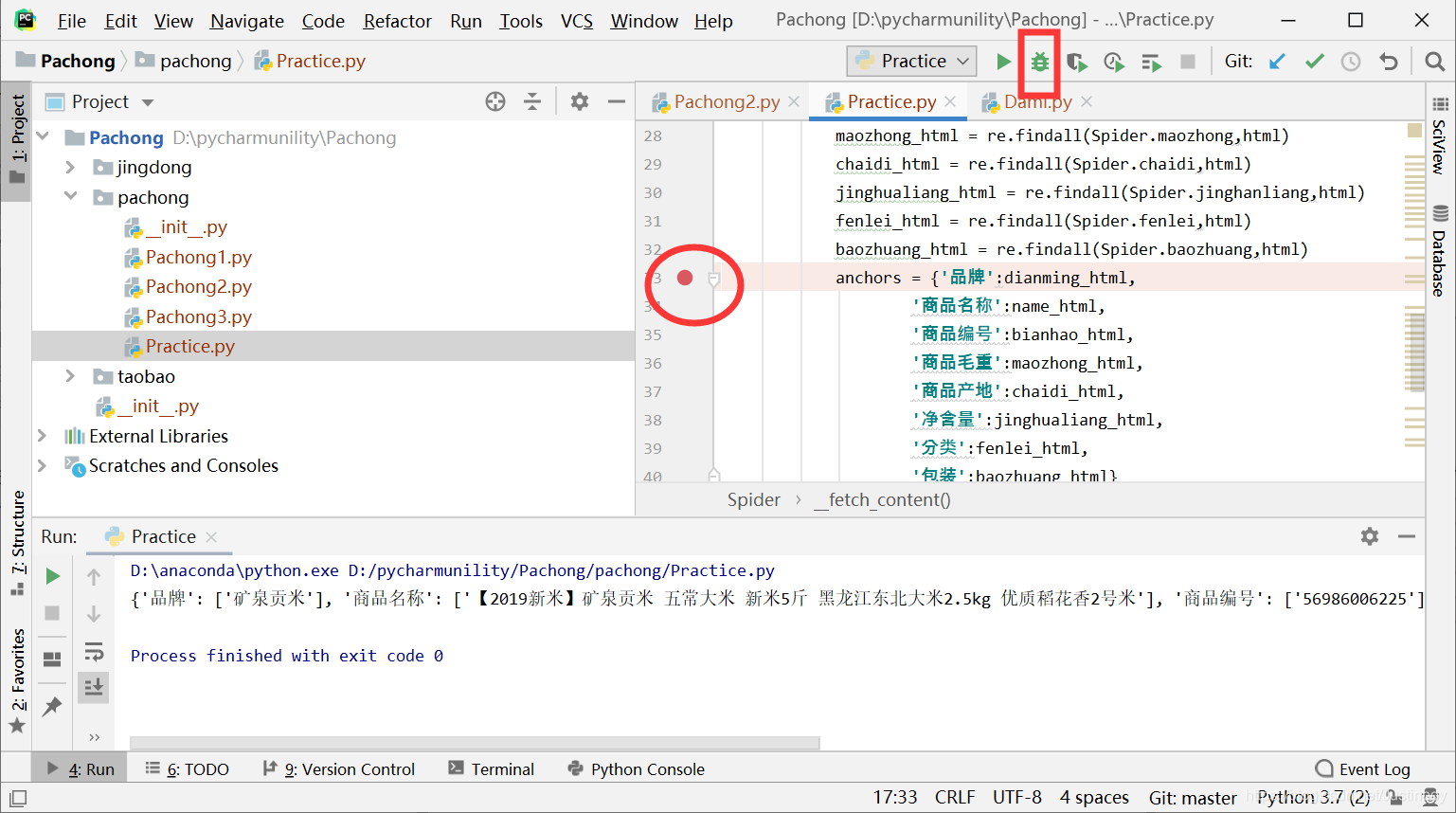1456x813 pixels.
Task: Select Pachong1.py in project tree
Action: (x=198, y=257)
